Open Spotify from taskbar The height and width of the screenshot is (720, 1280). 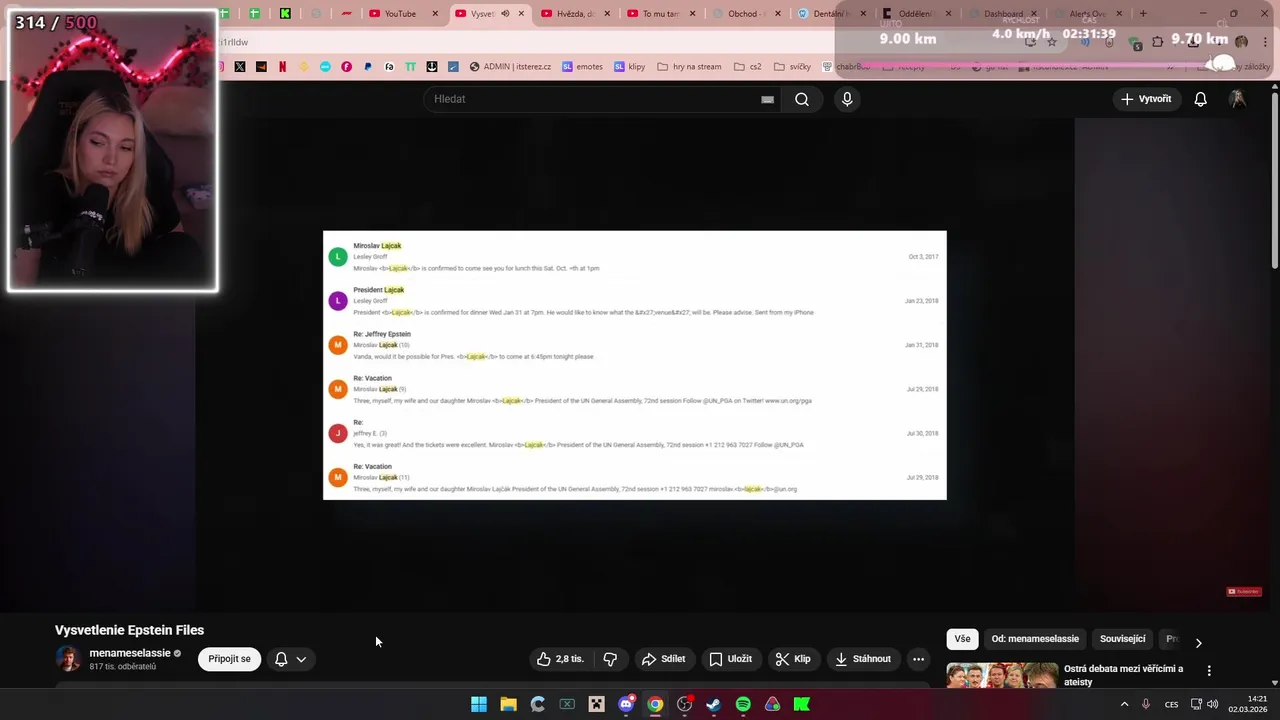coord(743,704)
